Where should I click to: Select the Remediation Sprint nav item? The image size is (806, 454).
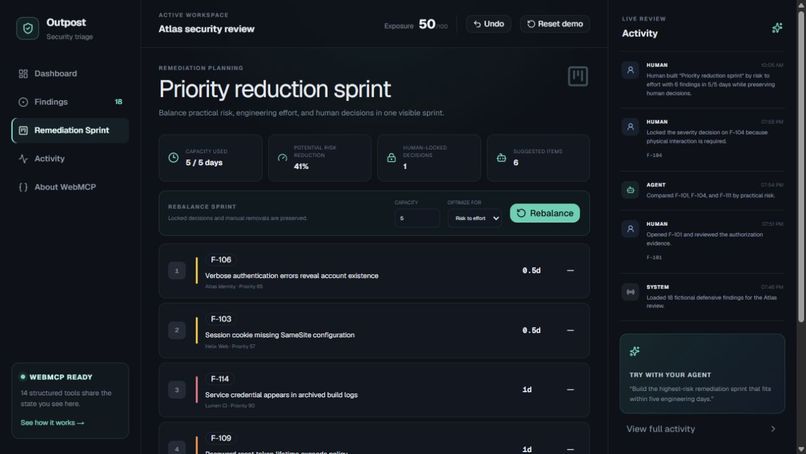point(70,130)
